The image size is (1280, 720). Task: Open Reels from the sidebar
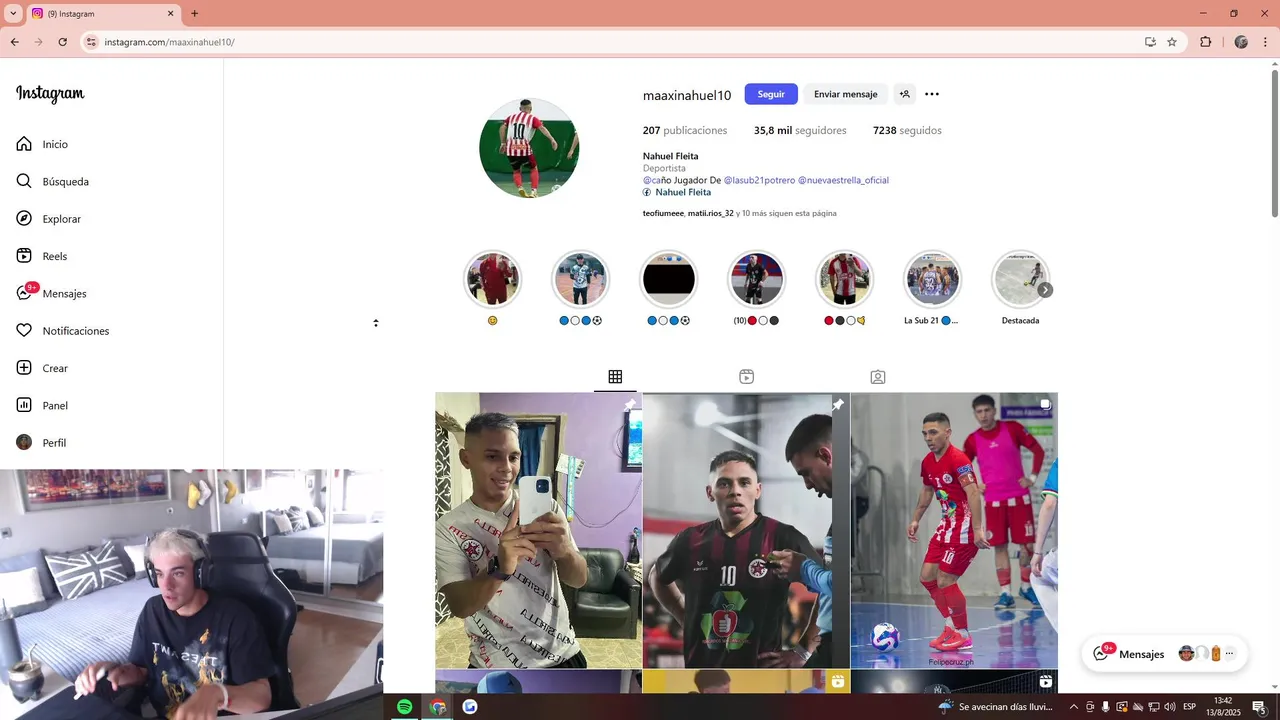pyautogui.click(x=42, y=256)
